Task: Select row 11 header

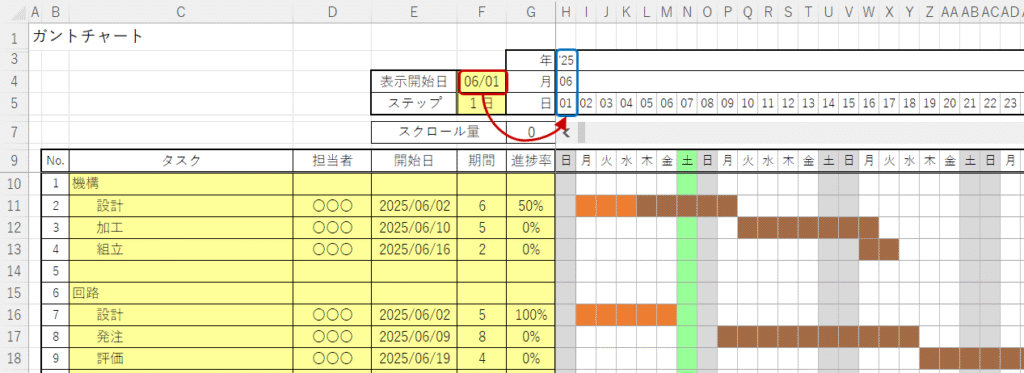Action: pyautogui.click(x=14, y=206)
